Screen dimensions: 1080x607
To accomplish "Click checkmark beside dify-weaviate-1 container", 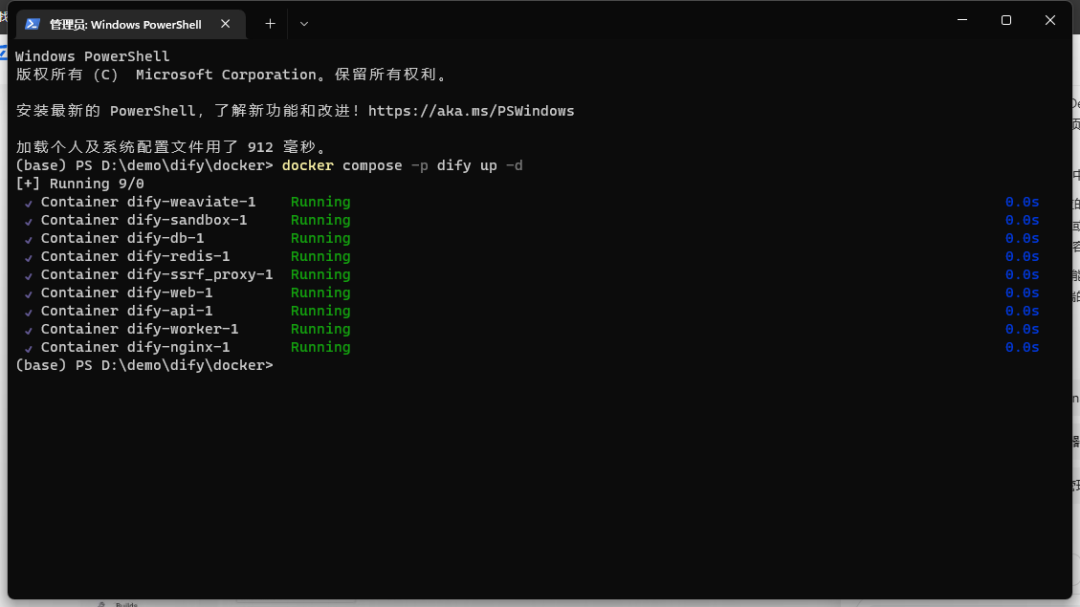I will pos(29,203).
